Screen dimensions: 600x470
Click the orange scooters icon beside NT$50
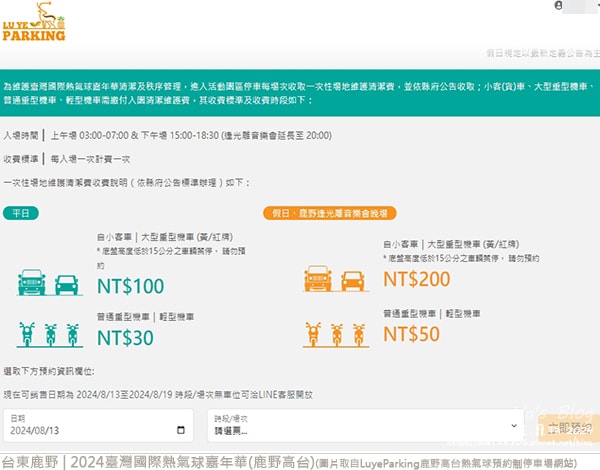(x=336, y=335)
